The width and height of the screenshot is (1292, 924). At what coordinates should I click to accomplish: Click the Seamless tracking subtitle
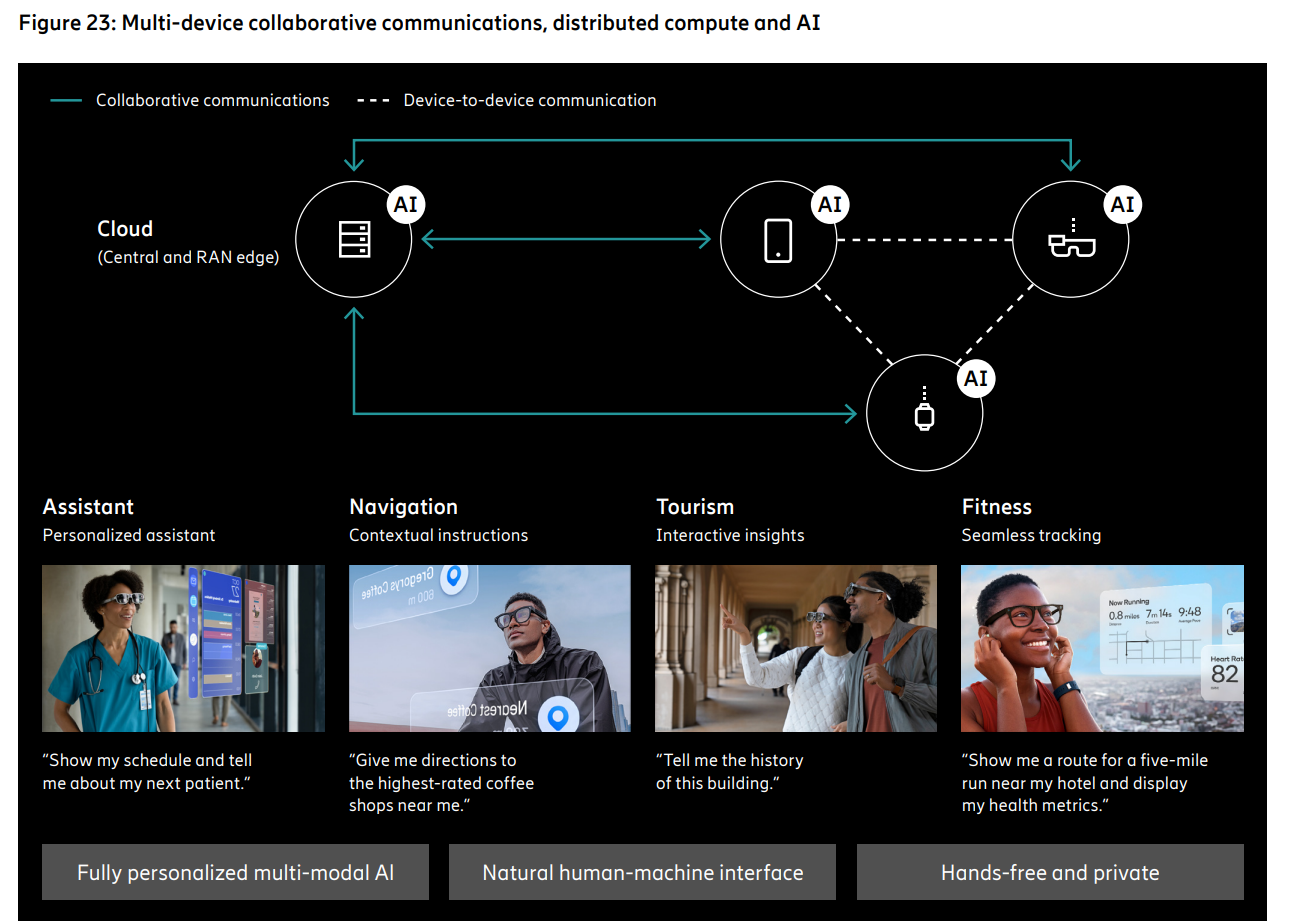coord(1031,535)
